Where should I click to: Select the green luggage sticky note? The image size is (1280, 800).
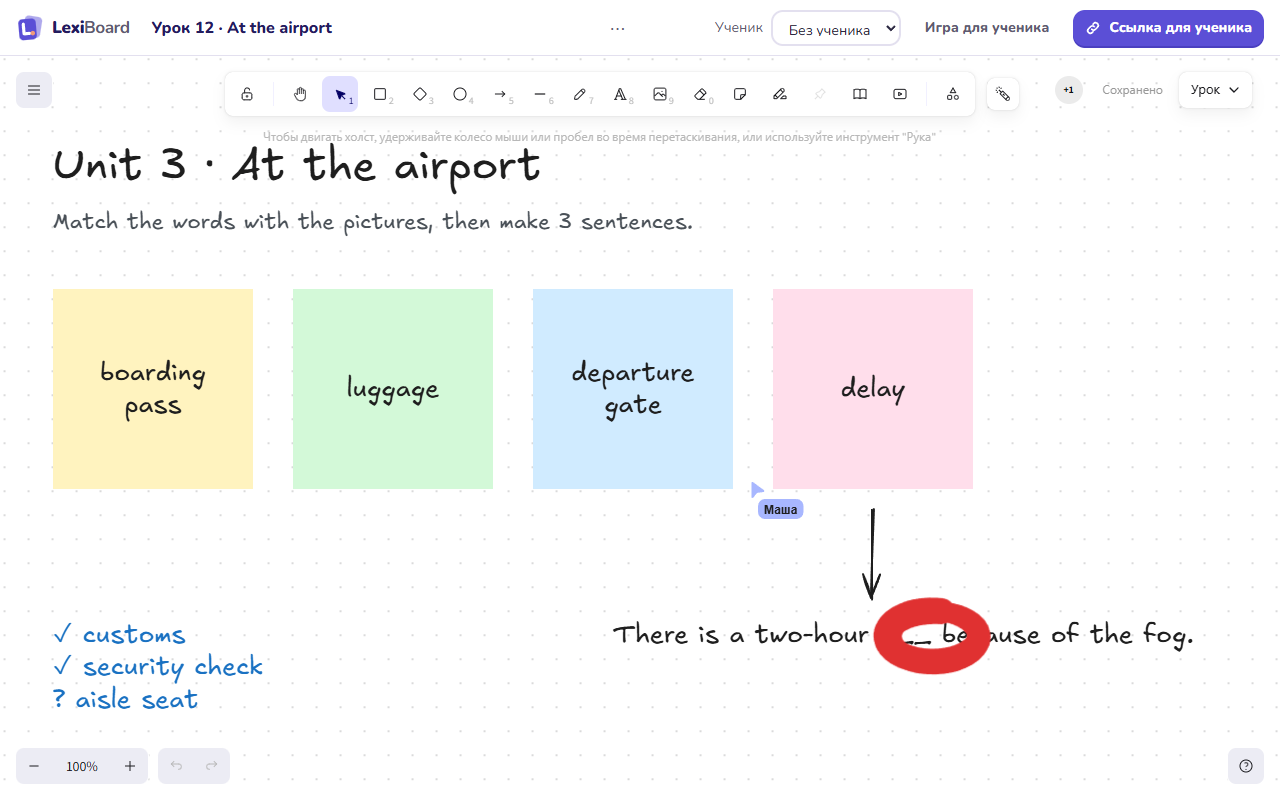[x=393, y=389]
